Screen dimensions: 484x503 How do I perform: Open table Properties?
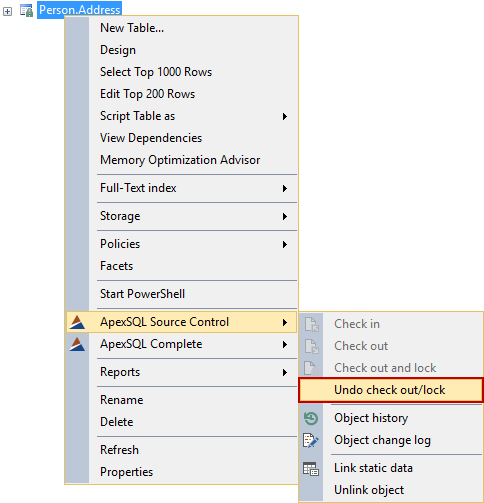point(126,472)
